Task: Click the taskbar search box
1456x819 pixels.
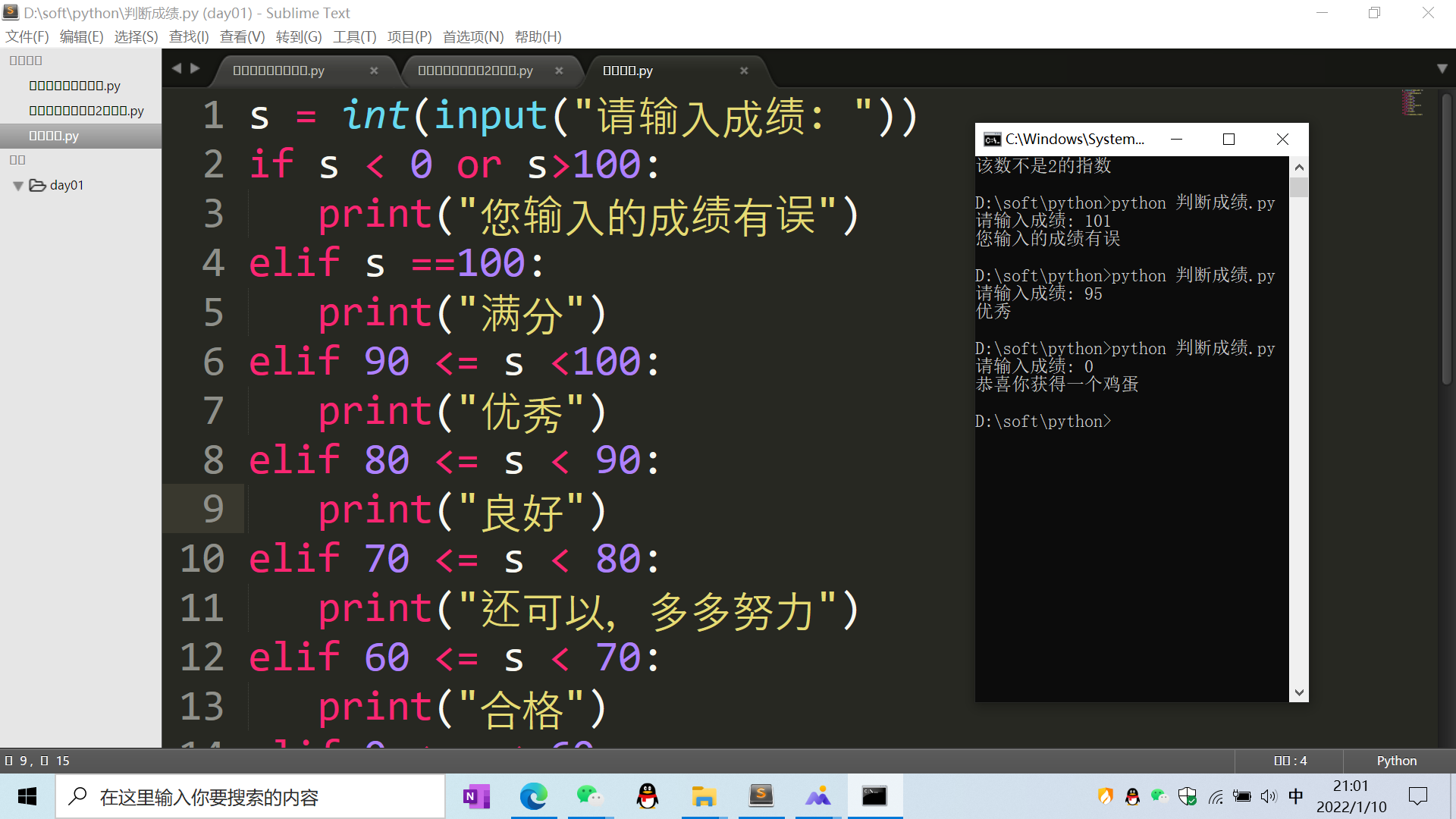Action: pyautogui.click(x=250, y=796)
